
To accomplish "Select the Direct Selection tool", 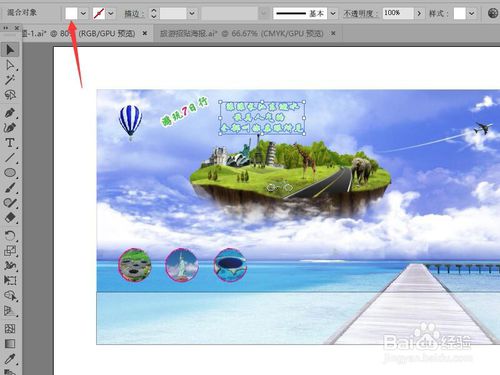I will pyautogui.click(x=10, y=65).
